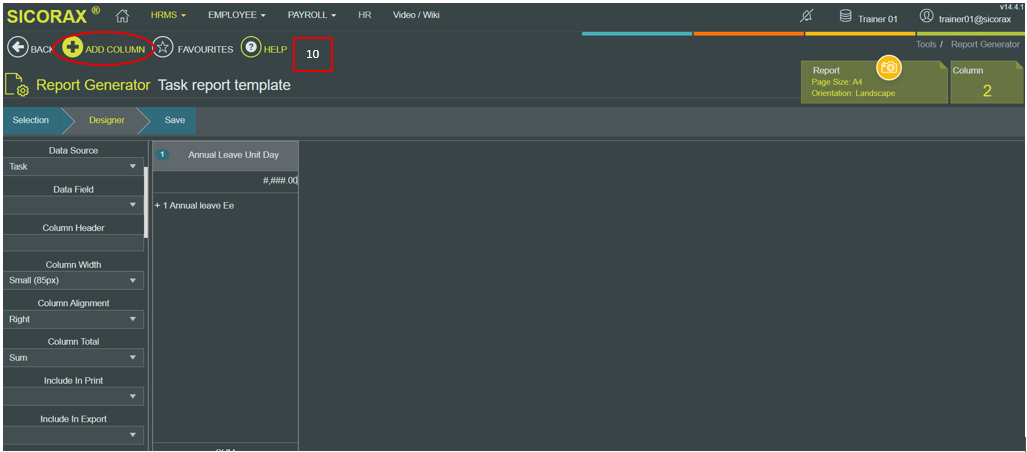
Task: Click the HELP button label
Action: (x=276, y=49)
